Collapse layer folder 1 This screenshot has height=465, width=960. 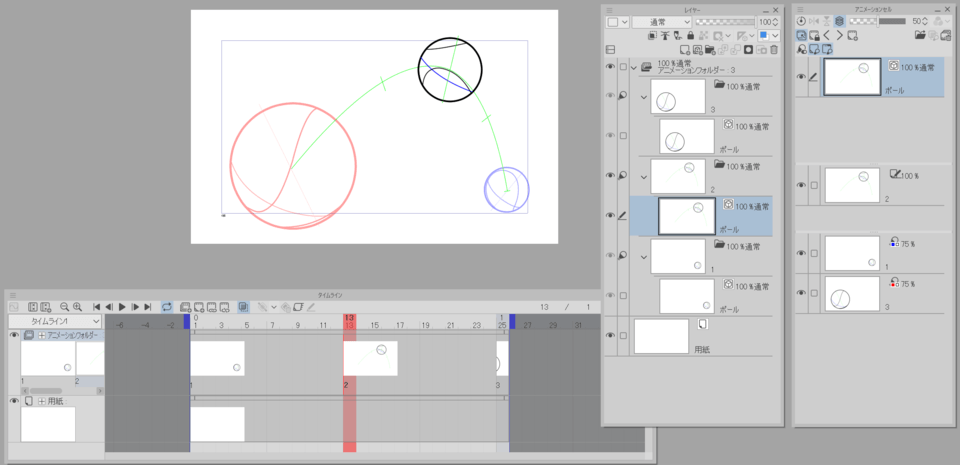pyautogui.click(x=643, y=256)
